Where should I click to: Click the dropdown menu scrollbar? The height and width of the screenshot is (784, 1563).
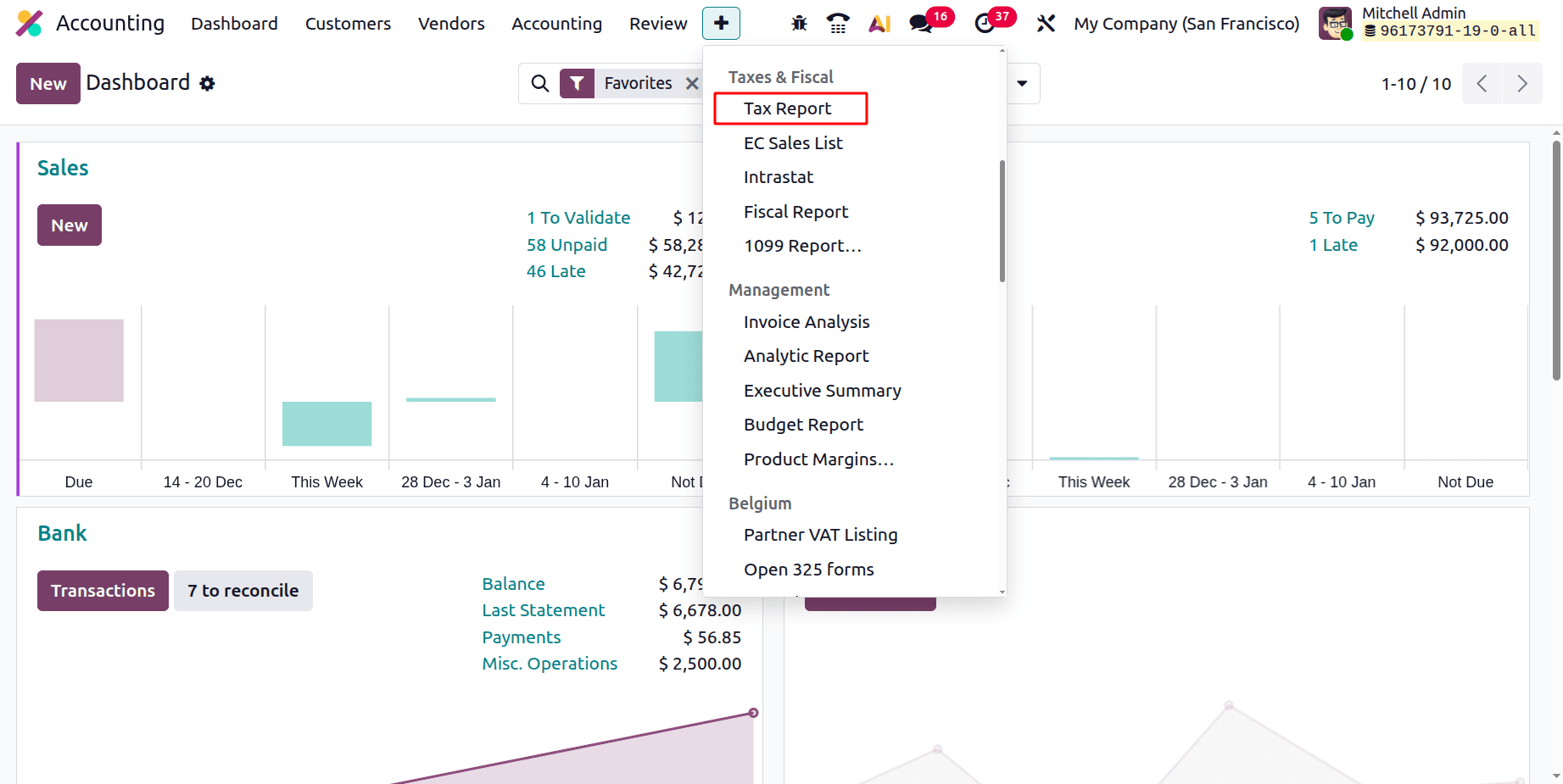[1002, 220]
